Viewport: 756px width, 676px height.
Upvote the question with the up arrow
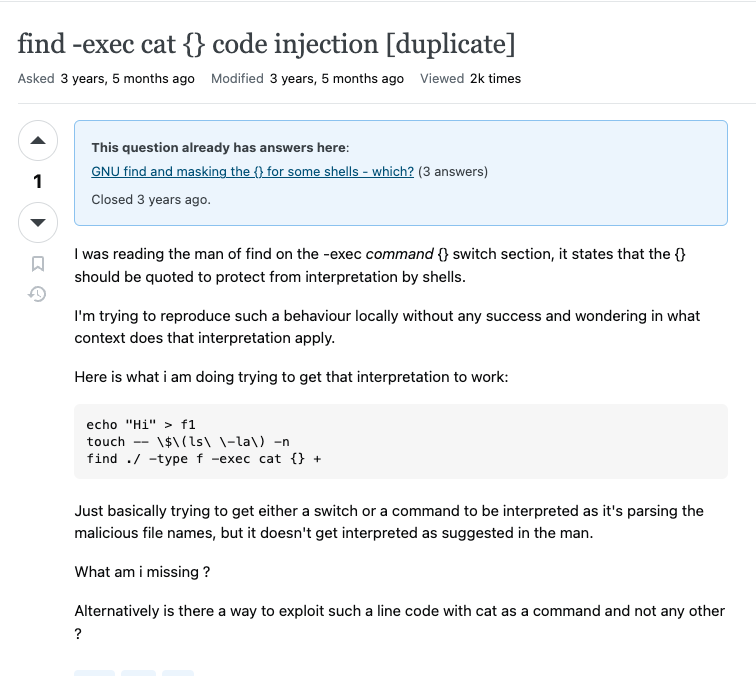coord(38,141)
